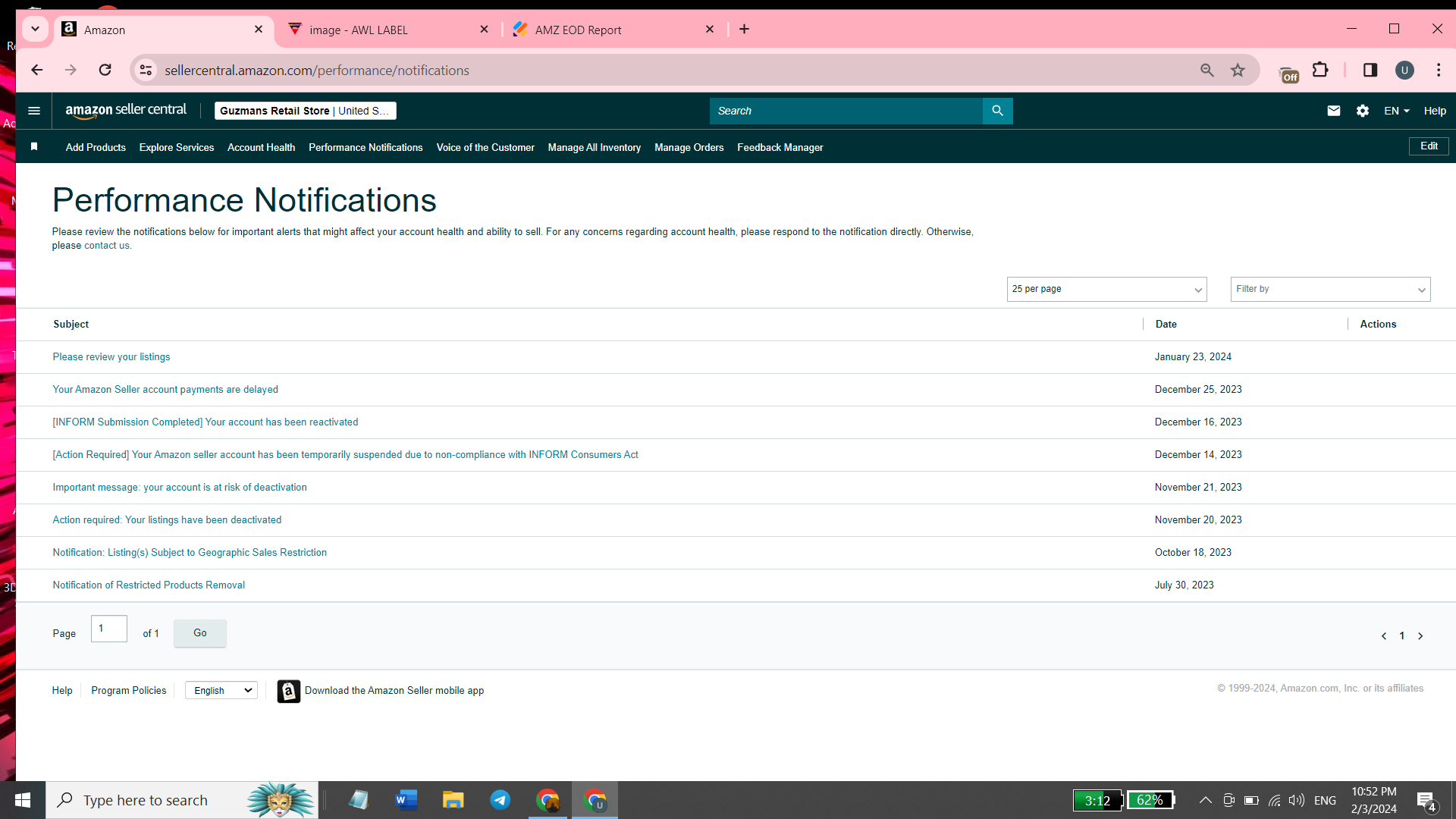Click the Edit navigation bar button
Screen dimensions: 1456x819
[1429, 146]
